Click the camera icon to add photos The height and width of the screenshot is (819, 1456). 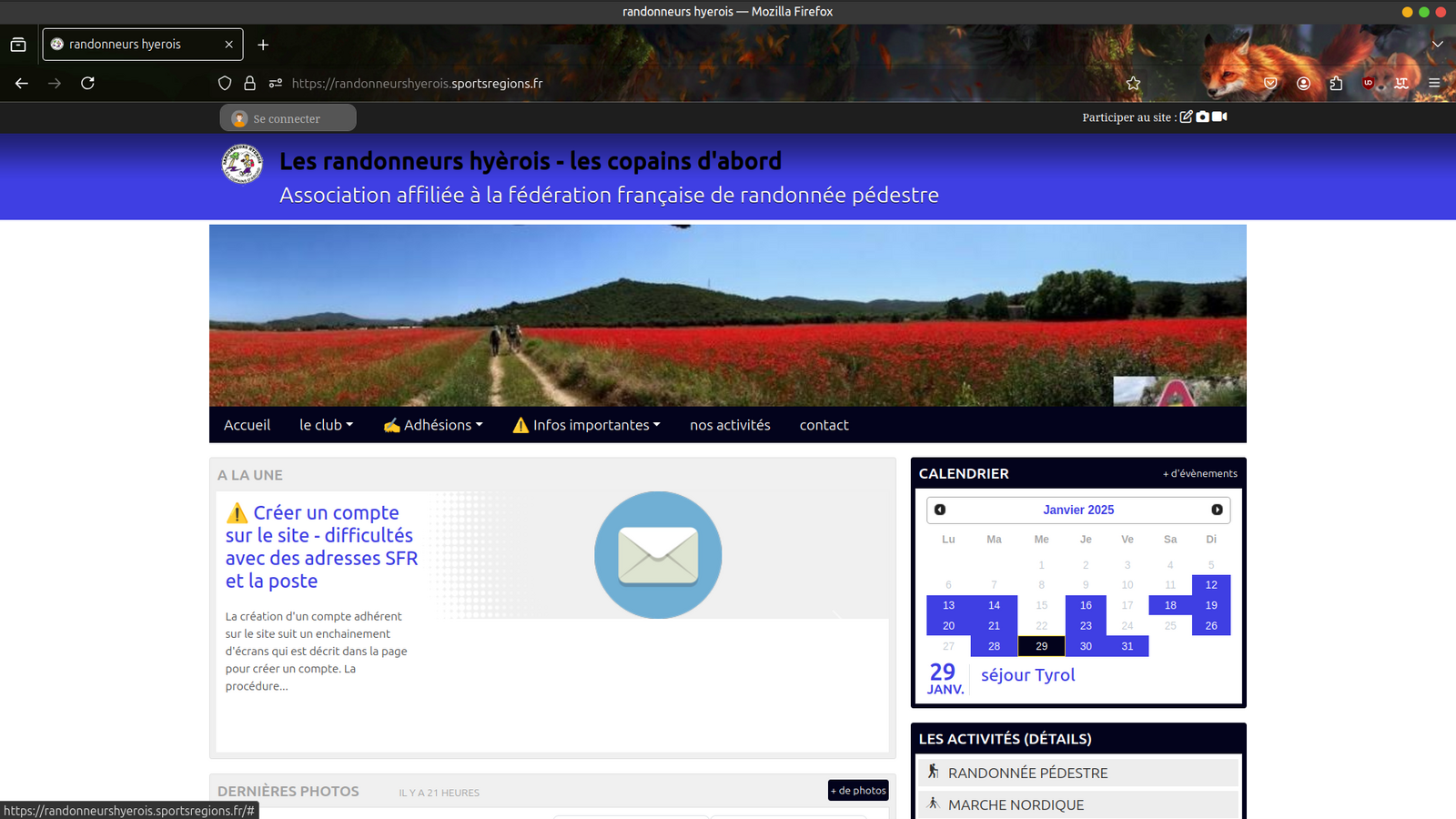coord(1203,116)
